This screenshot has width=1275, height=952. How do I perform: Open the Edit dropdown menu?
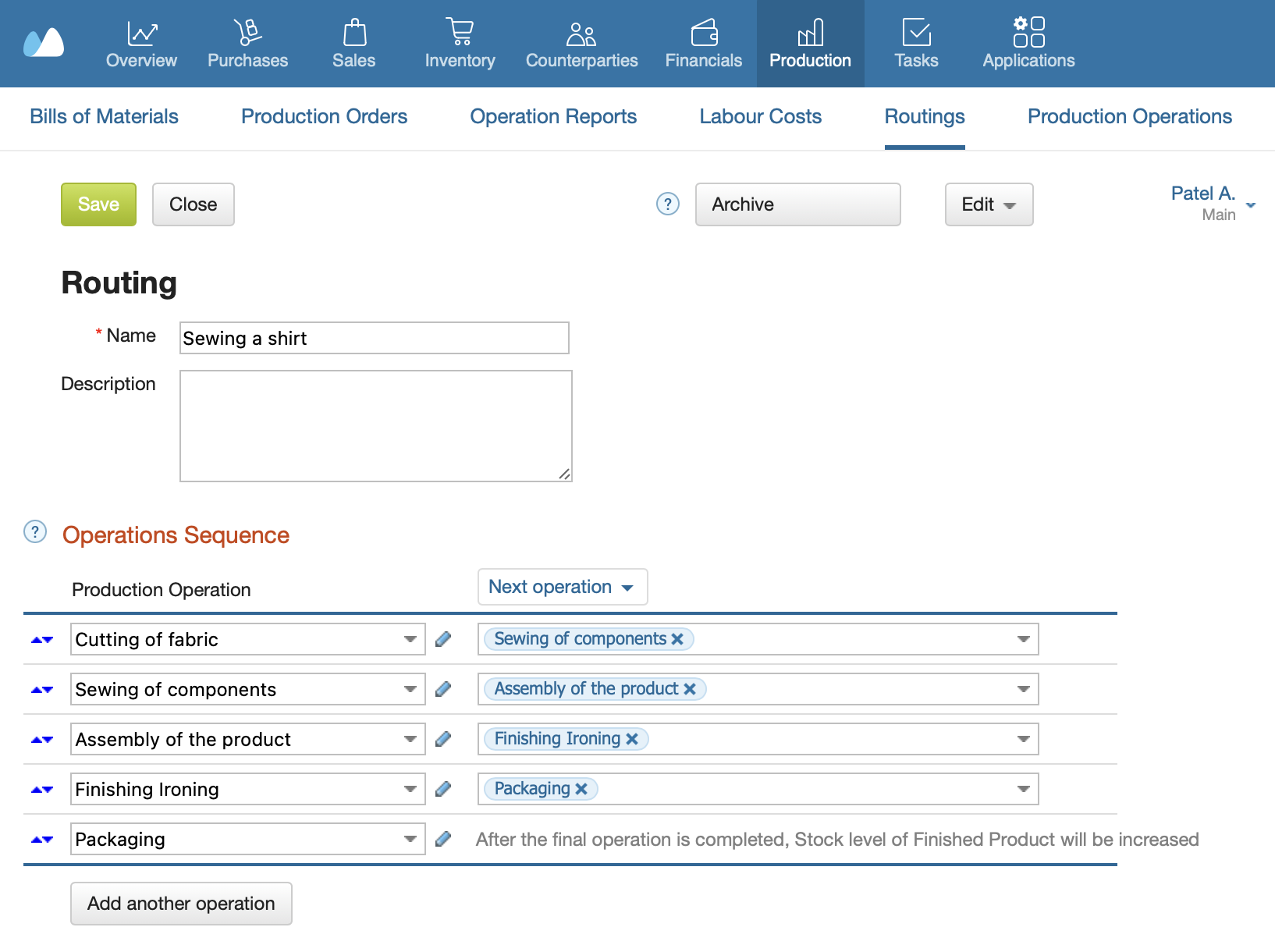[x=989, y=204]
